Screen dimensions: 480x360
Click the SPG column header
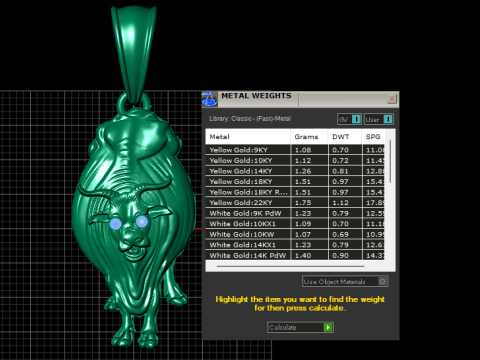(x=373, y=137)
